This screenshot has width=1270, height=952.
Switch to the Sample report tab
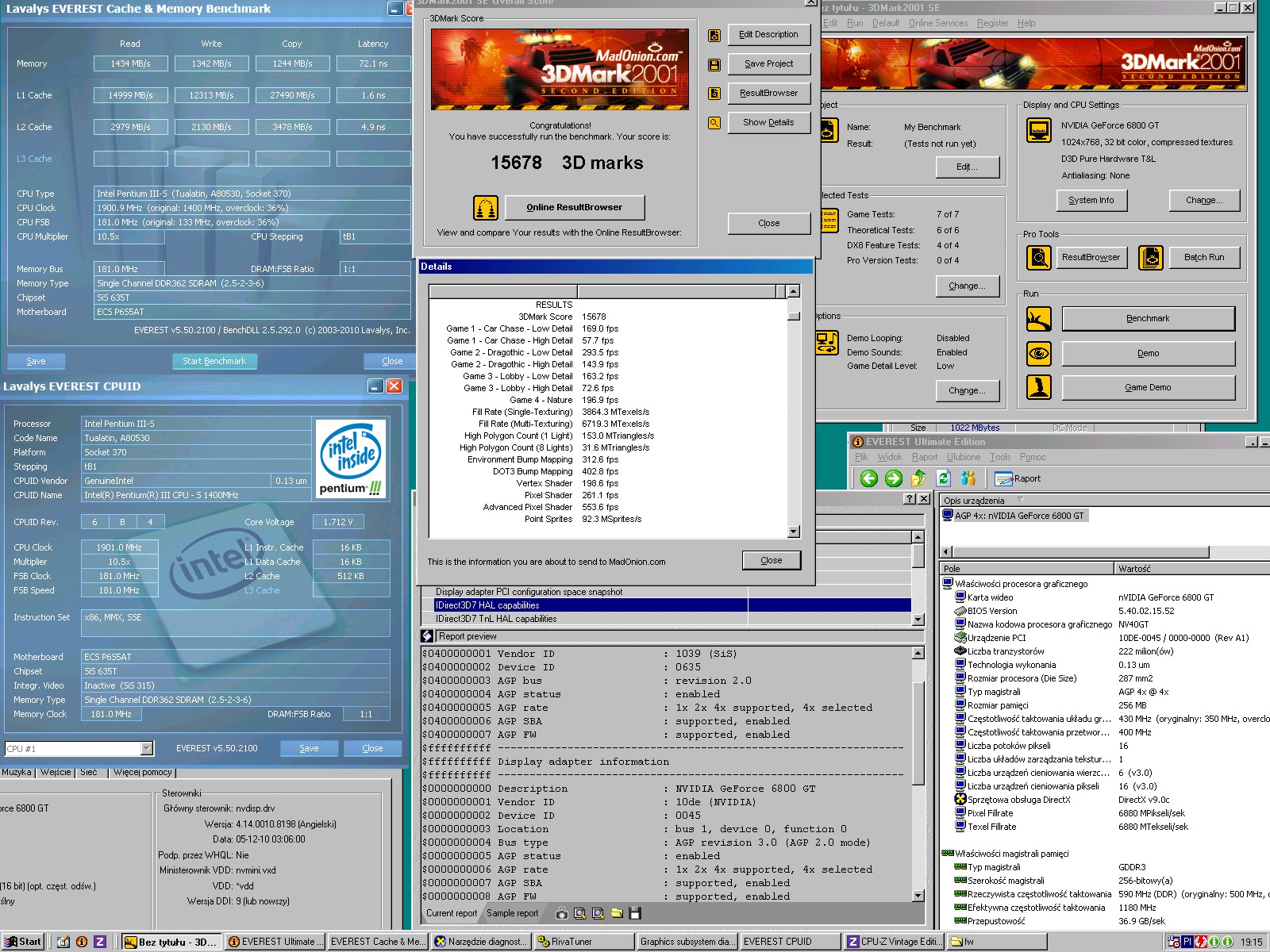click(513, 914)
